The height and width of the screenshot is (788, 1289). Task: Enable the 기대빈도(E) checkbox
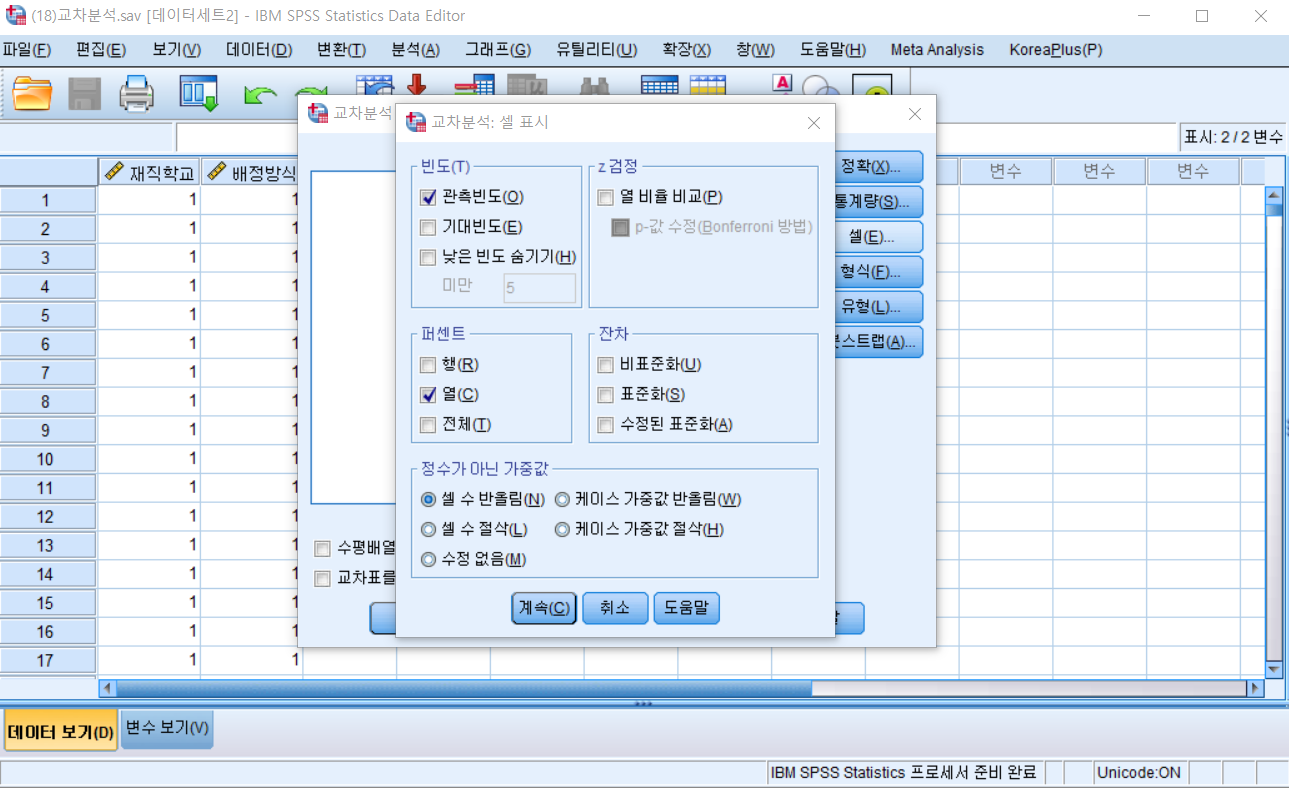click(428, 227)
